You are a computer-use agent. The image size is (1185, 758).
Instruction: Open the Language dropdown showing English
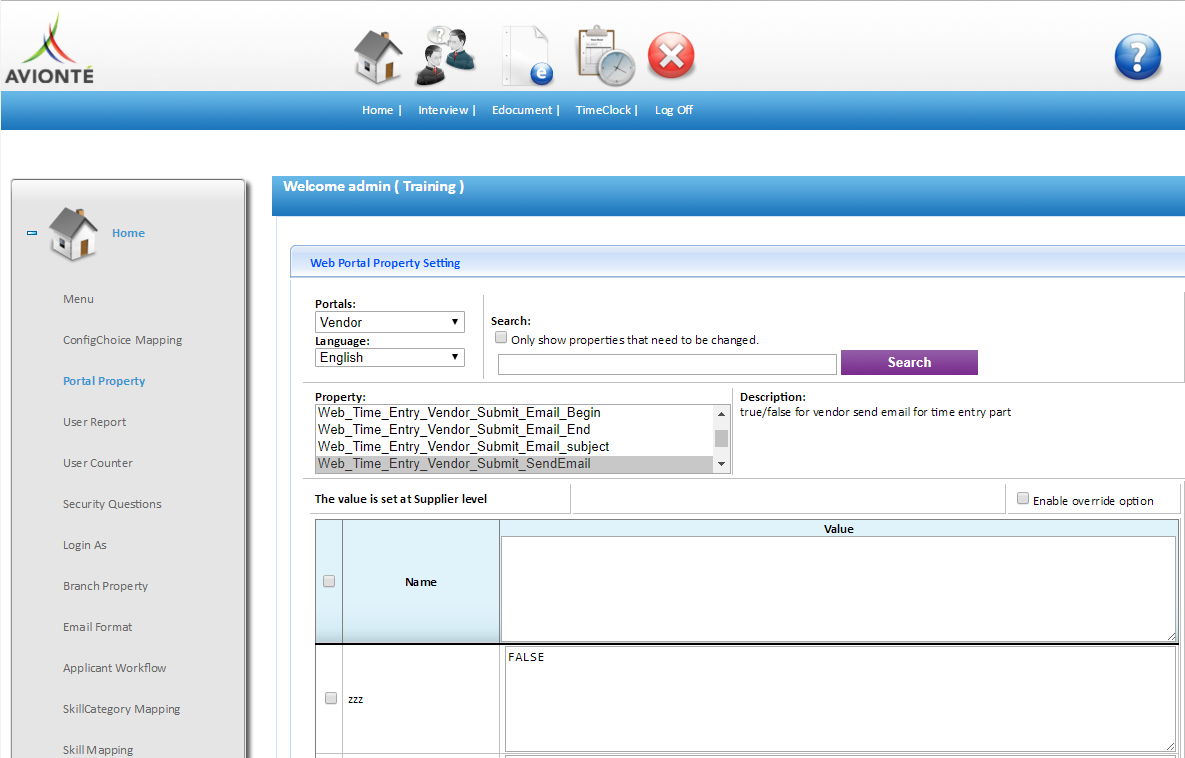[390, 357]
